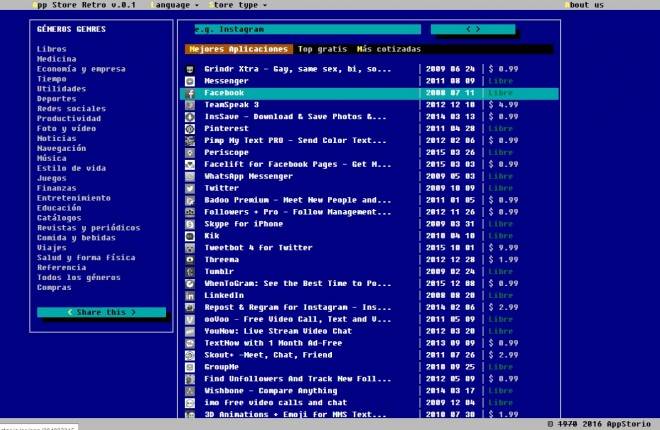
Task: Click the Pimp My Text PRO icon
Action: pos(190,141)
